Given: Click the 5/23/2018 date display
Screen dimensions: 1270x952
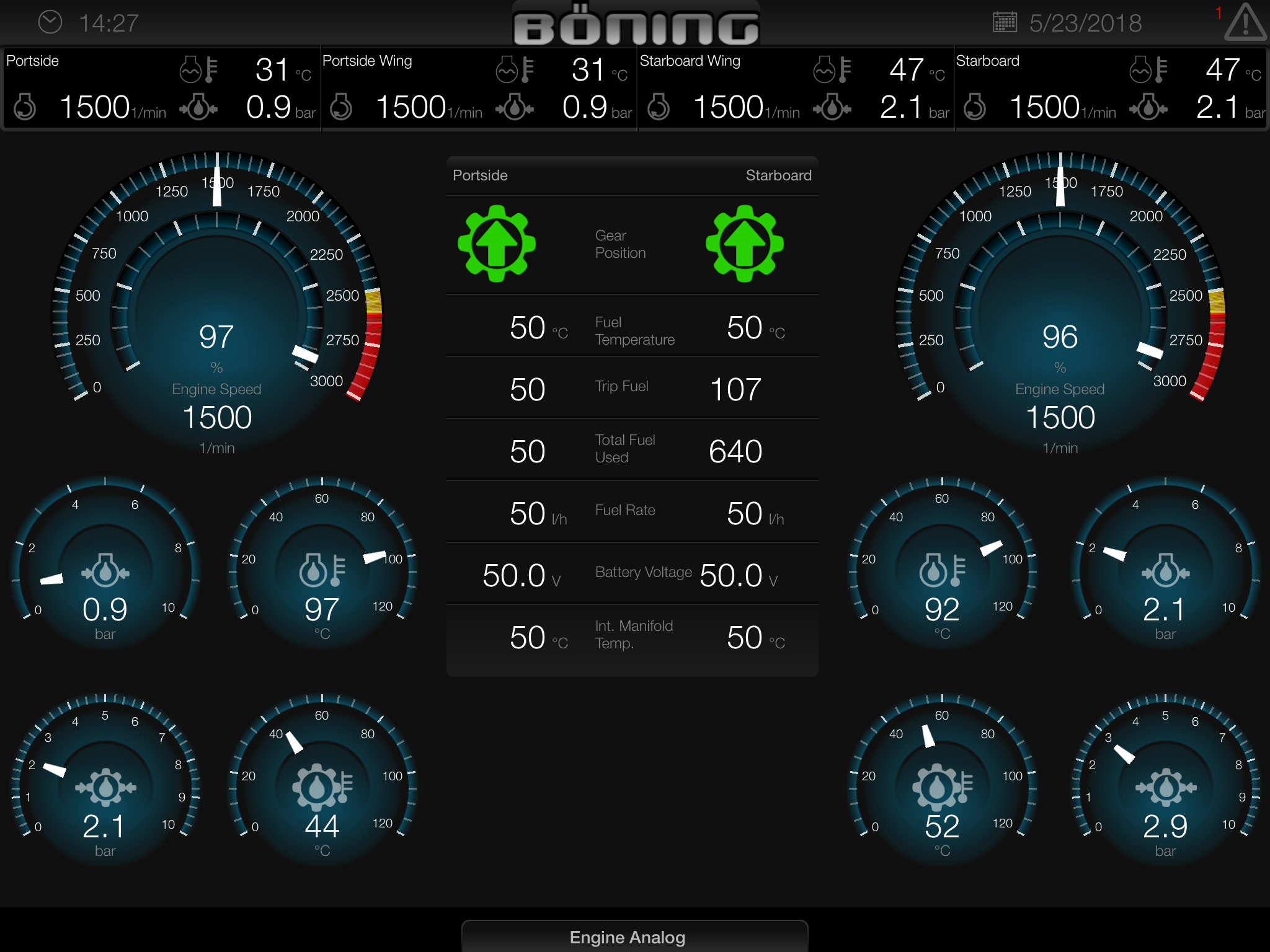Looking at the screenshot, I should pos(1085,24).
